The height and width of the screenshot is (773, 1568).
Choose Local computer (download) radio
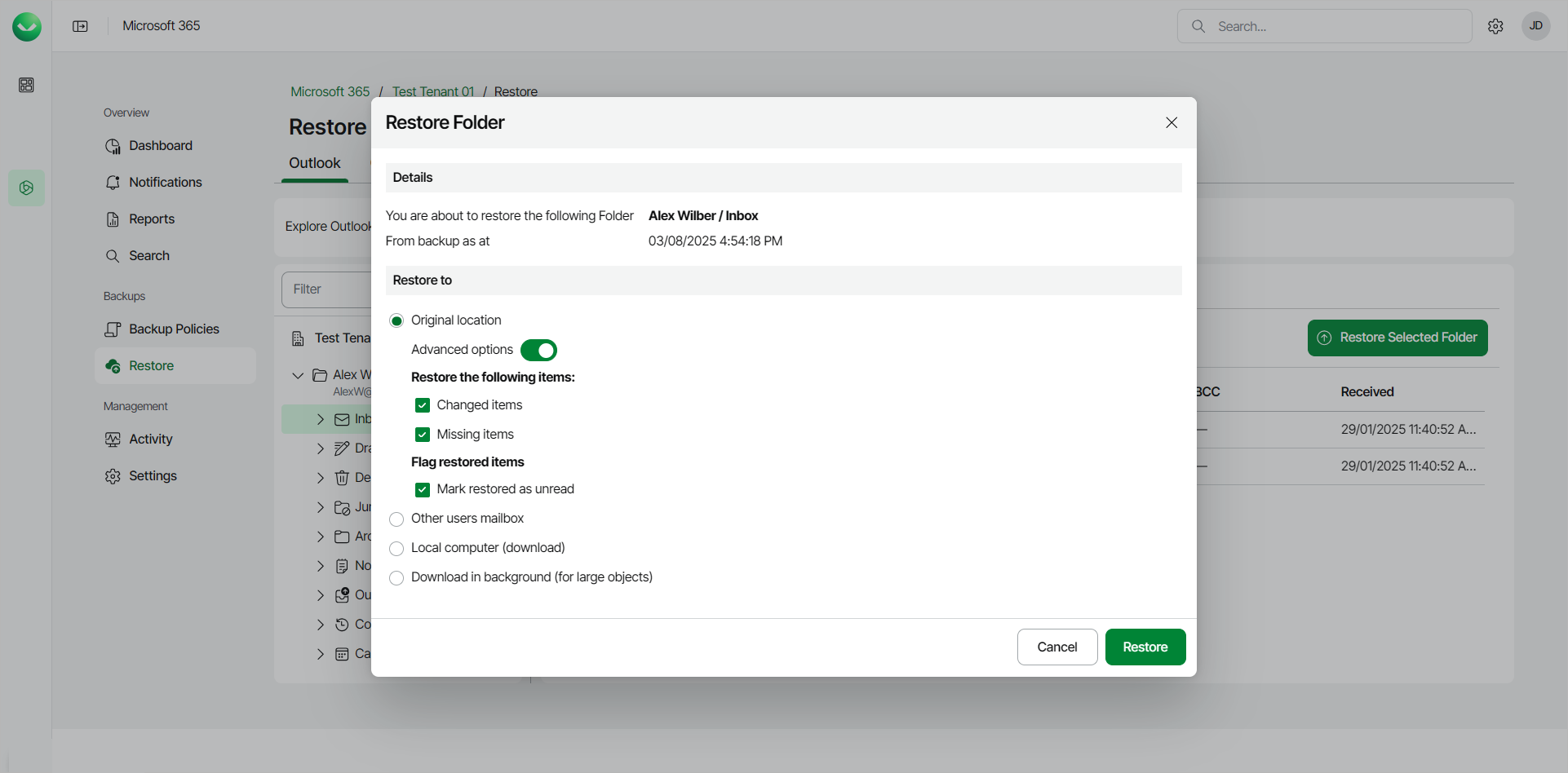[396, 549]
